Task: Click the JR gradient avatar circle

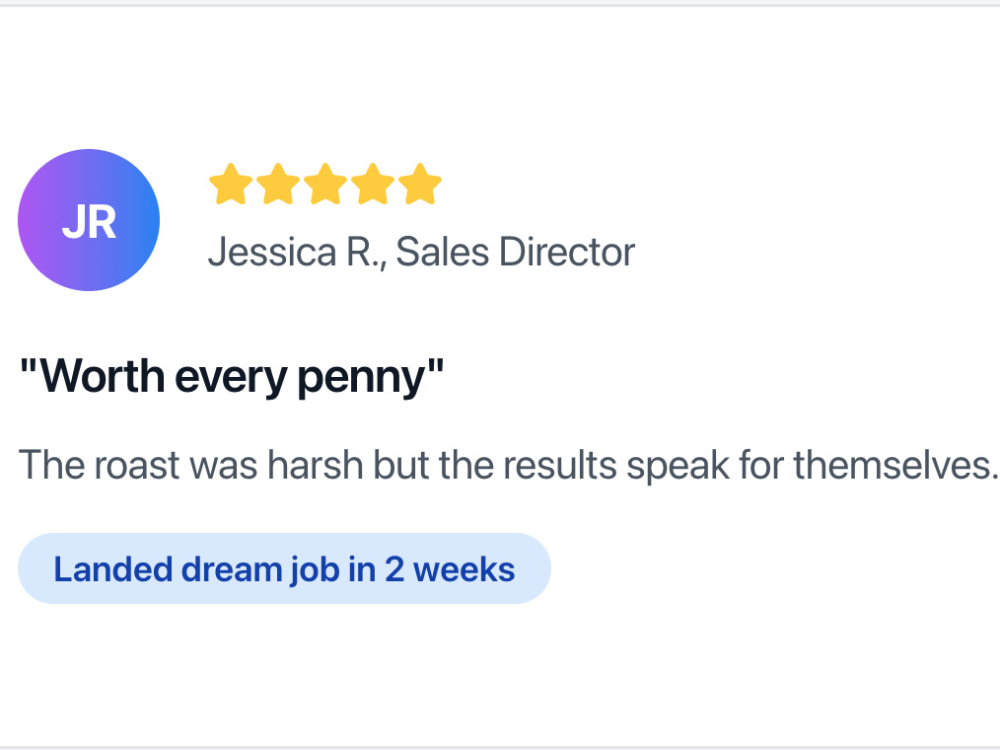Action: (89, 220)
